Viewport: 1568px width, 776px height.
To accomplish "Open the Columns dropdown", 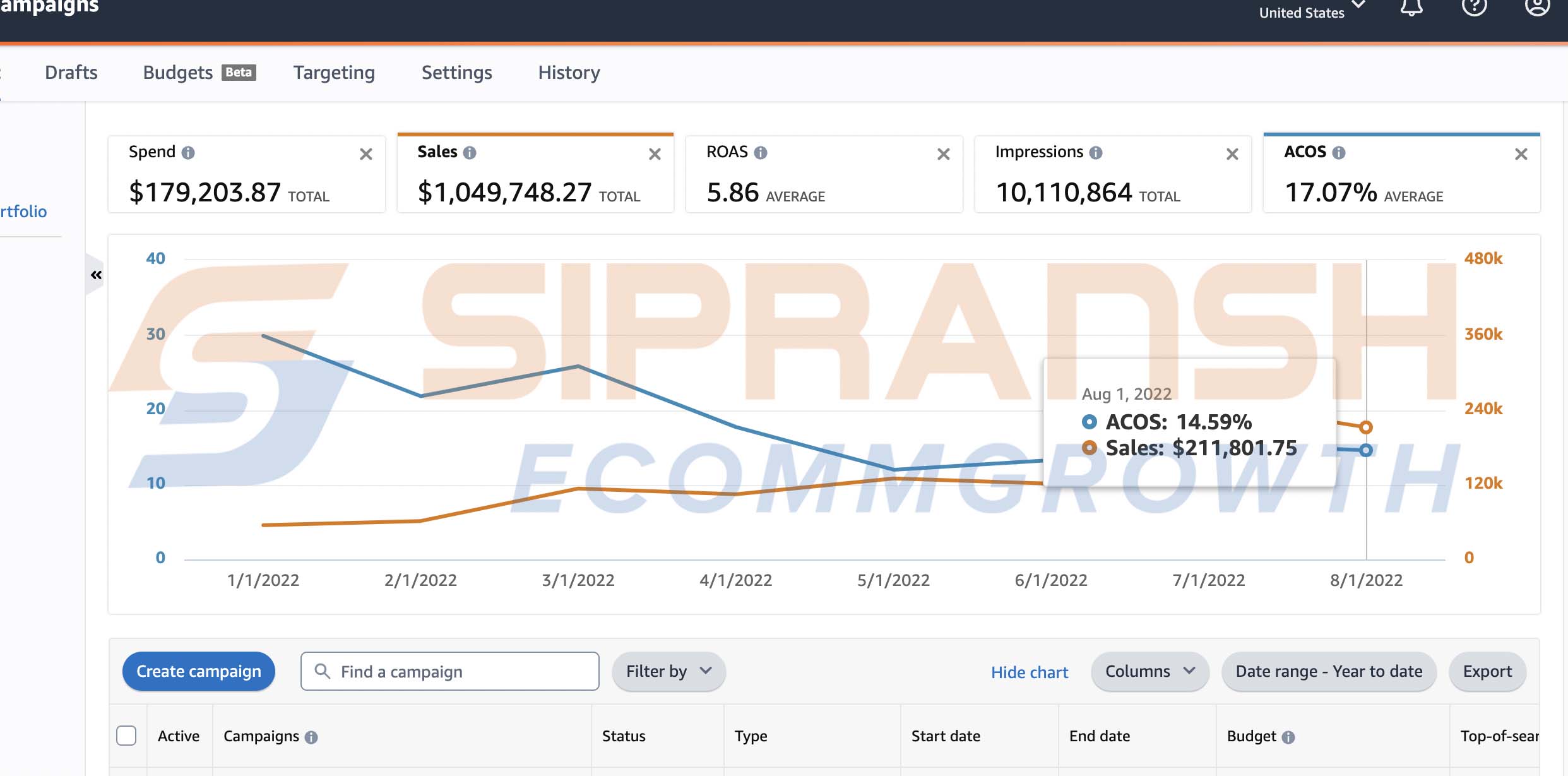I will click(1149, 671).
